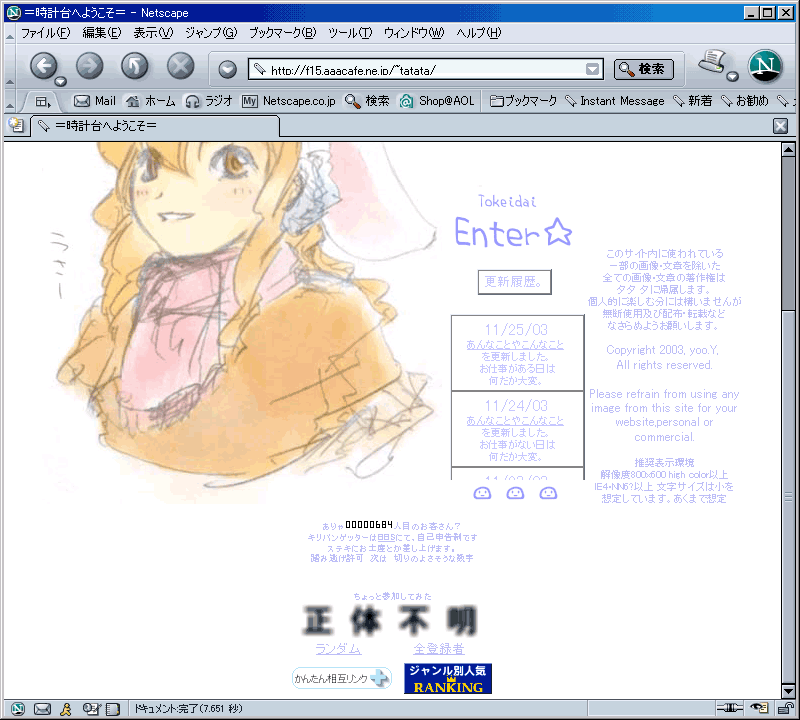Open the あんなことやこんなこと link under 11/24/03
The image size is (800, 720).
pos(515,421)
